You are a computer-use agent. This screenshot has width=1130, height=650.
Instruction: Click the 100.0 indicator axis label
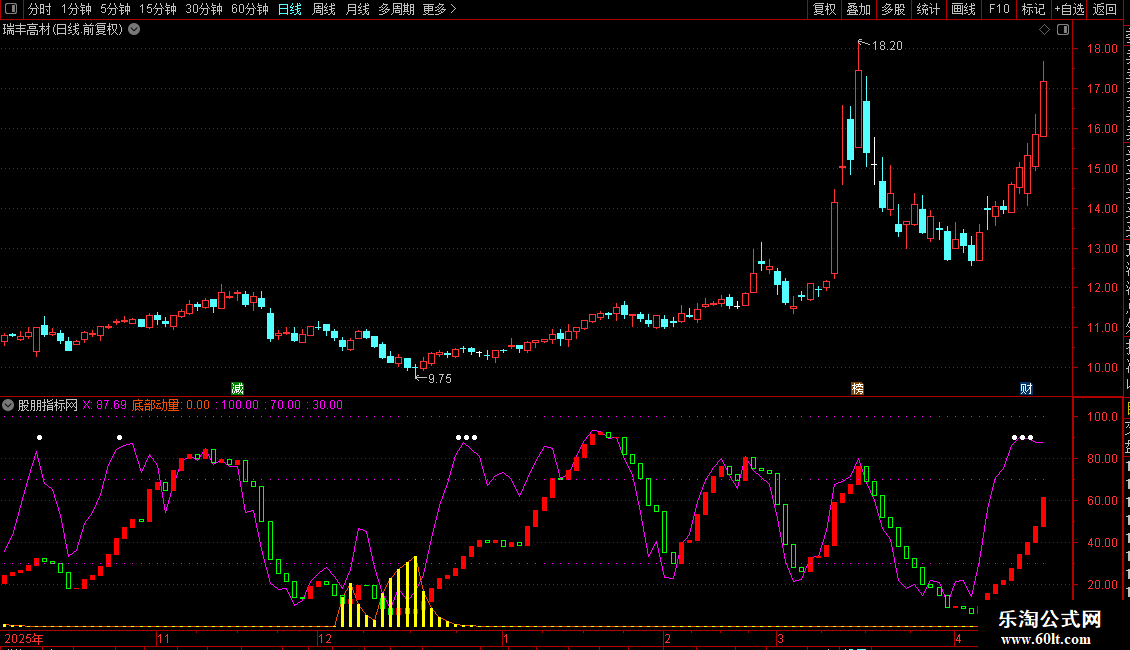[1102, 417]
